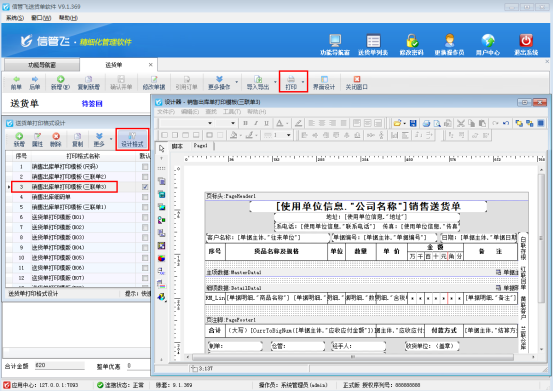The image size is (553, 391).
Task: Check default checkbox for 送货单打印模板(B01)
Action: (x=145, y=217)
